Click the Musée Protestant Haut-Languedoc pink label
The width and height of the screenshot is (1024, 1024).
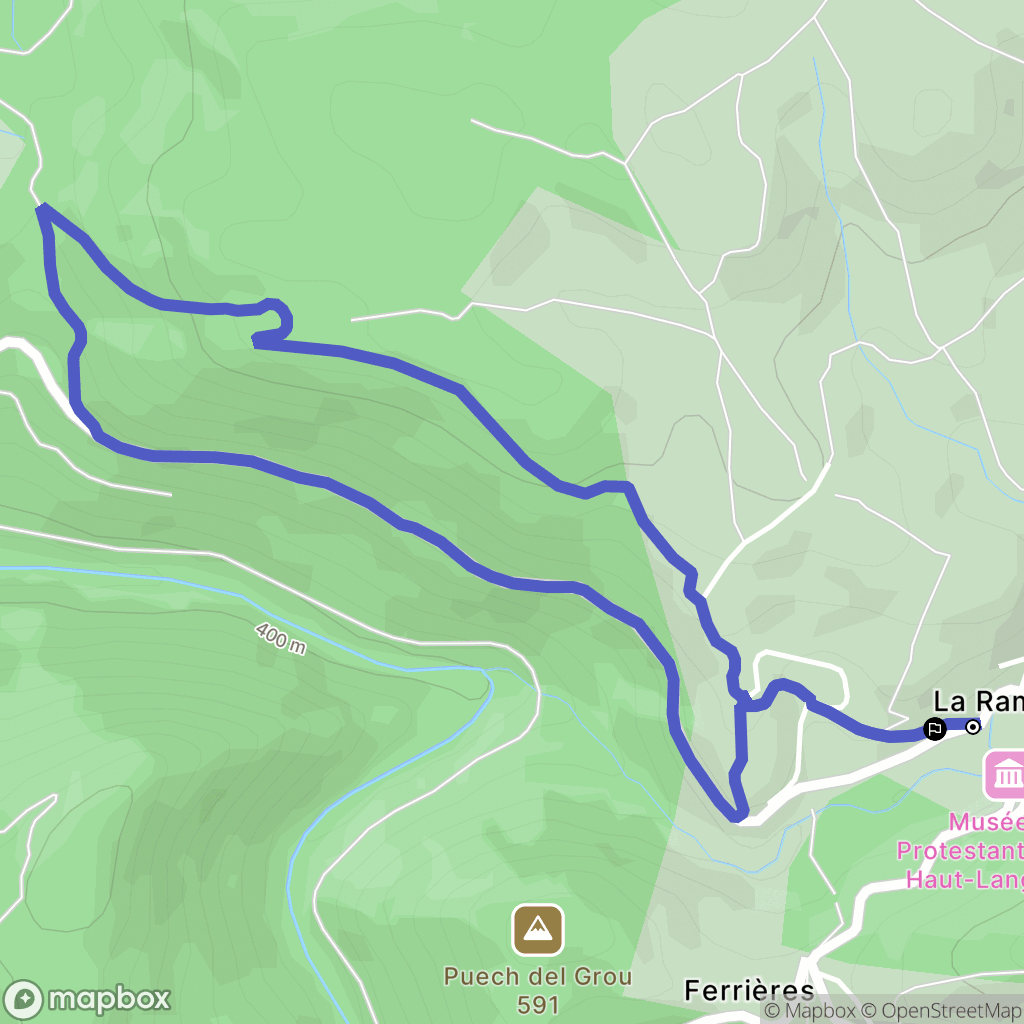point(960,850)
